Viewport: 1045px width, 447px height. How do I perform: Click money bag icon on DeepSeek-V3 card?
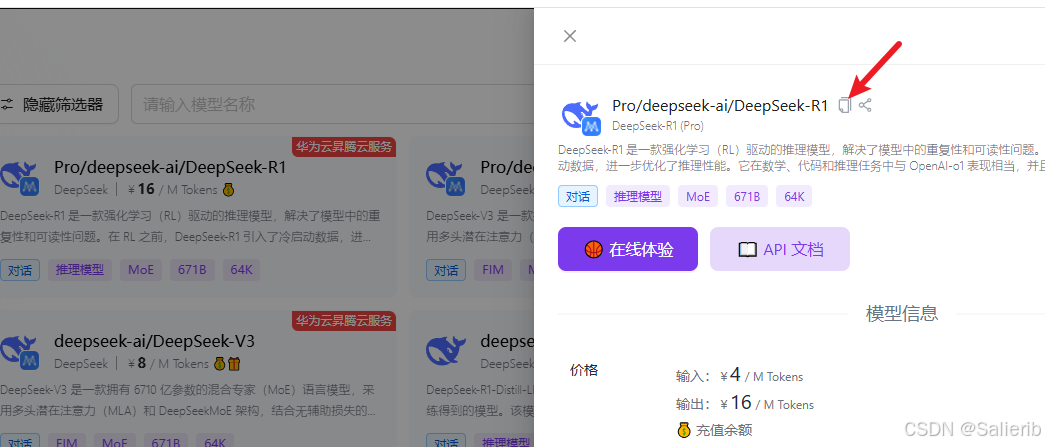(220, 364)
